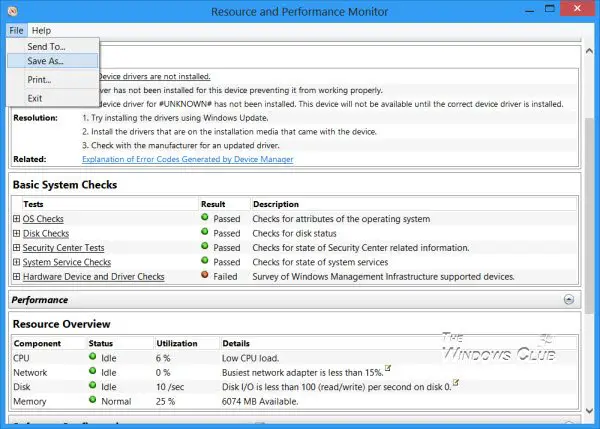Click the 'Failed' result text
The image size is (600, 429).
(x=225, y=277)
